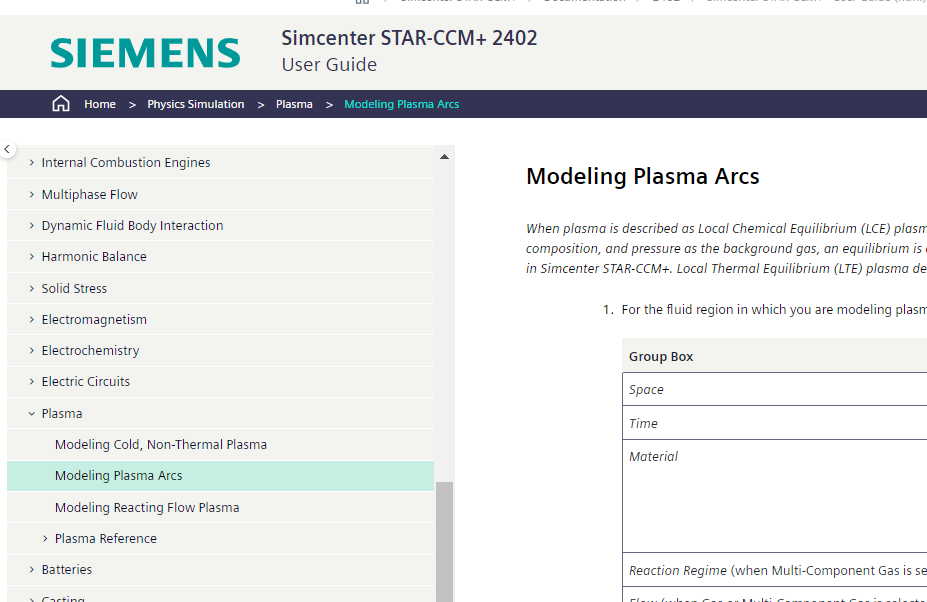Open Modeling Reacting Flow Plasma page
Viewport: 927px width, 602px height.
pyautogui.click(x=147, y=507)
